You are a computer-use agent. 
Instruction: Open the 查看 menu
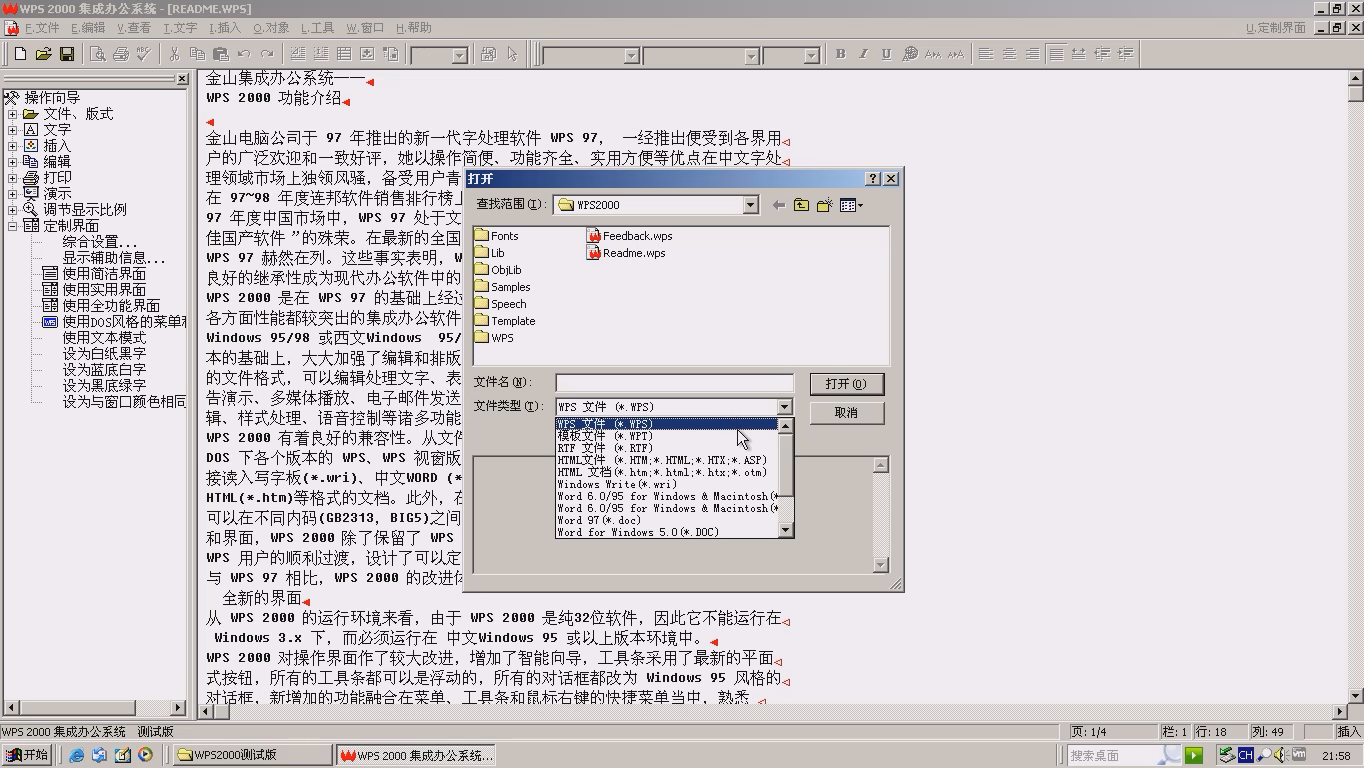point(134,28)
